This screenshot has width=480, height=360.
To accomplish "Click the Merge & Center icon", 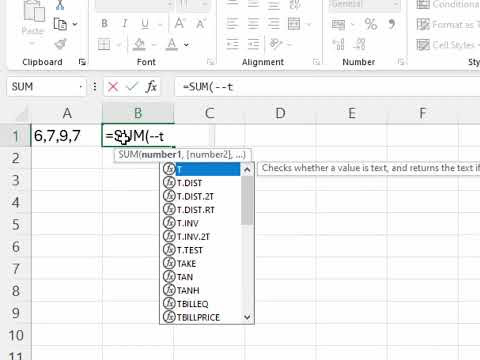I will click(294, 24).
